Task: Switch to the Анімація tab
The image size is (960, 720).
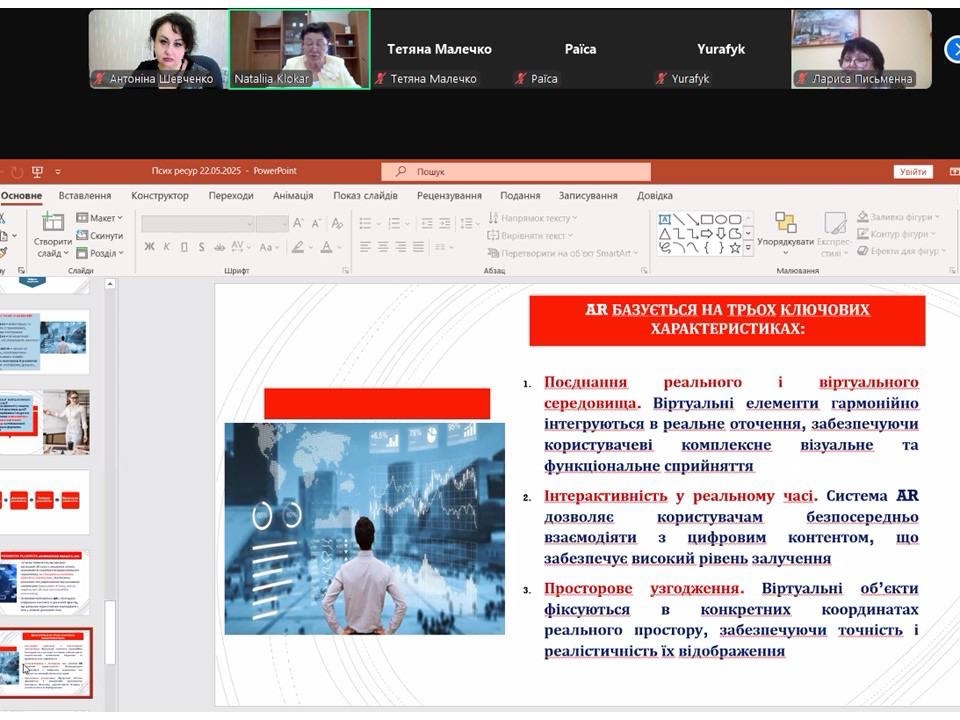Action: (293, 196)
